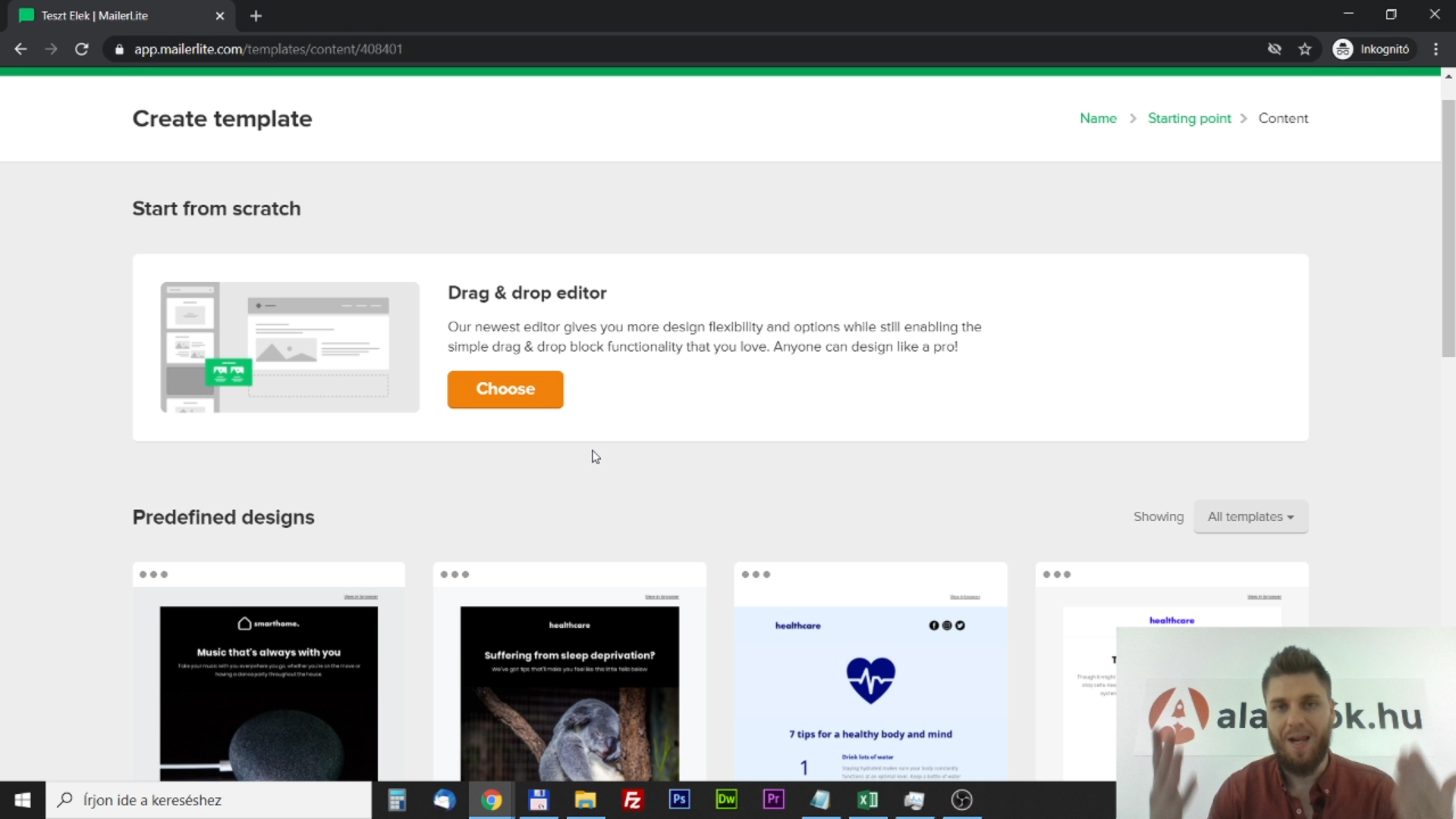Open Chrome from taskbar
Screen dimensions: 1456x819
(491, 800)
